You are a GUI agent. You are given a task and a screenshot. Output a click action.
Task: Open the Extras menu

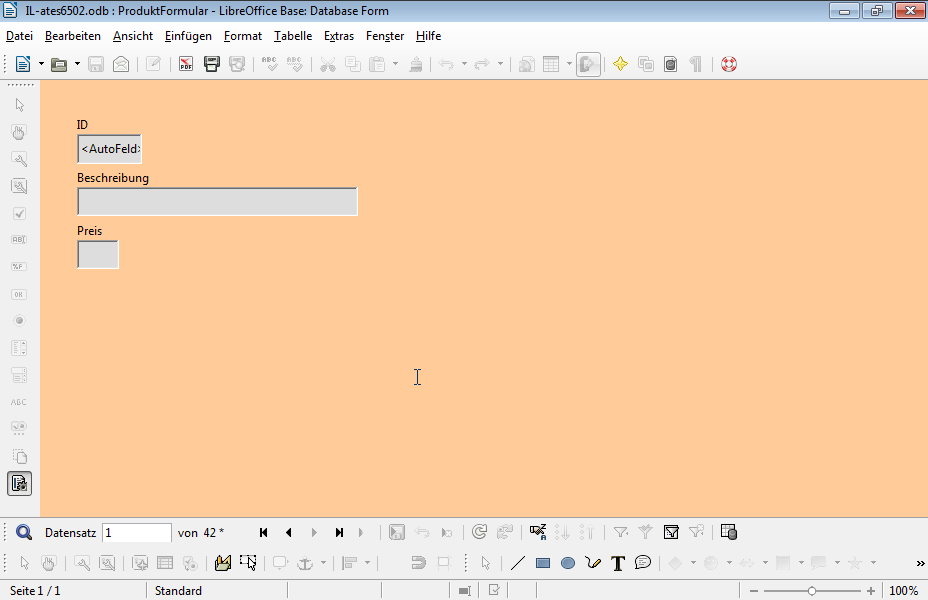tap(339, 36)
